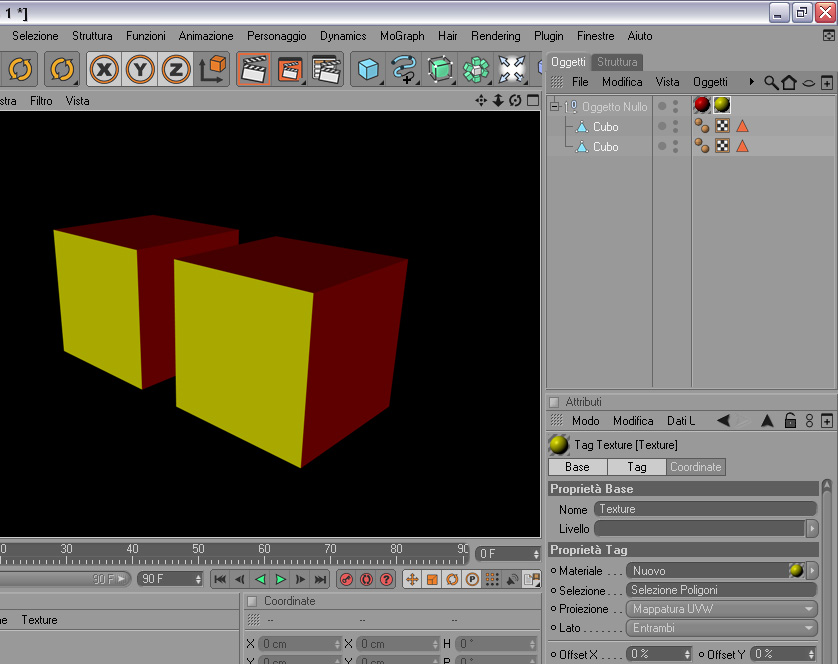The width and height of the screenshot is (838, 664).
Task: Collapse the Oggetto Nullo tree node
Action: [x=555, y=106]
